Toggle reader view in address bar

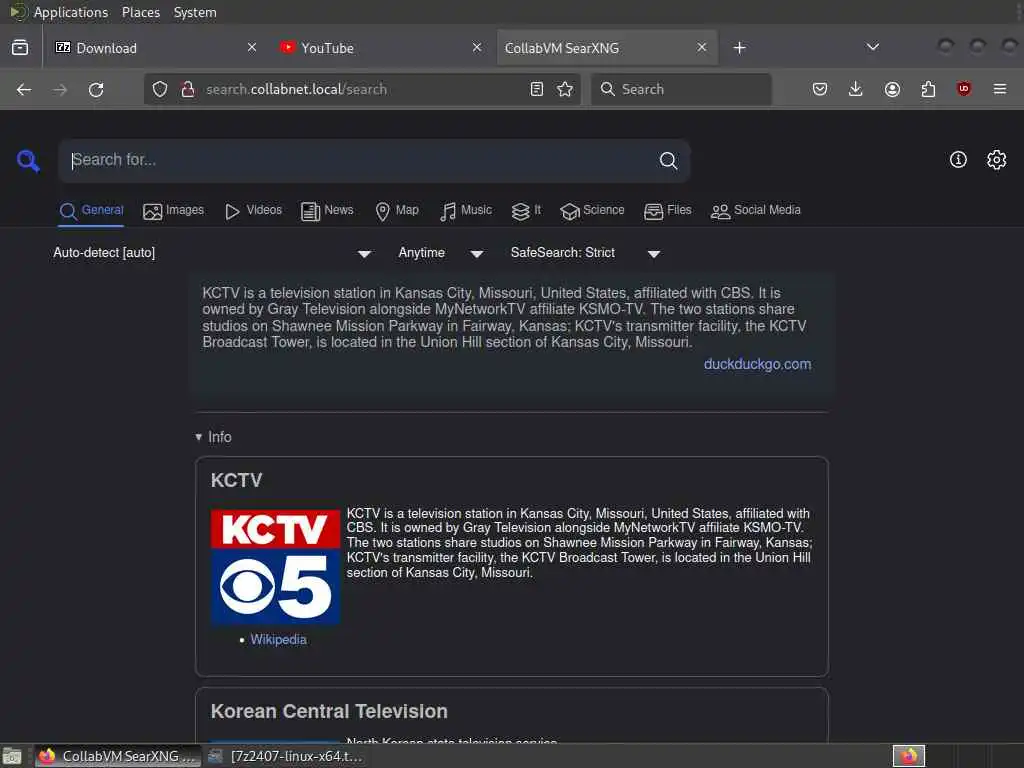tap(537, 89)
